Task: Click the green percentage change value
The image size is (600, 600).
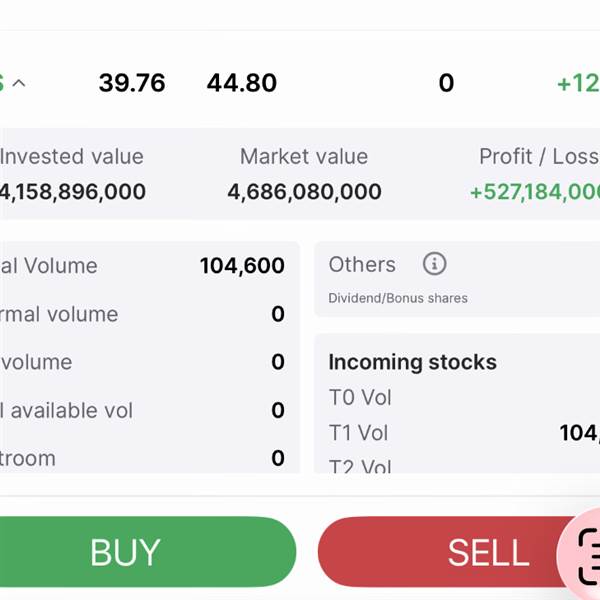Action: [x=578, y=83]
